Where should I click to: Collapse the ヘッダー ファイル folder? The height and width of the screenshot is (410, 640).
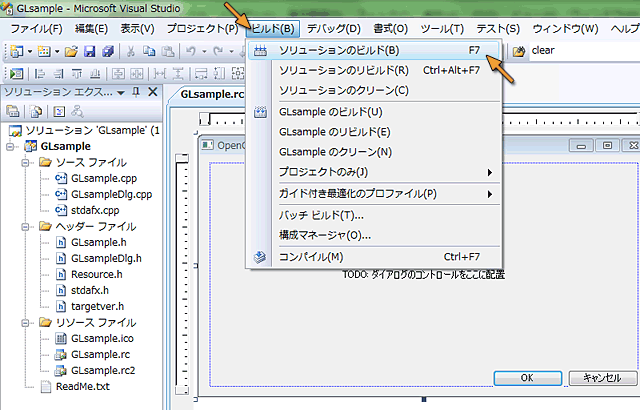25,226
